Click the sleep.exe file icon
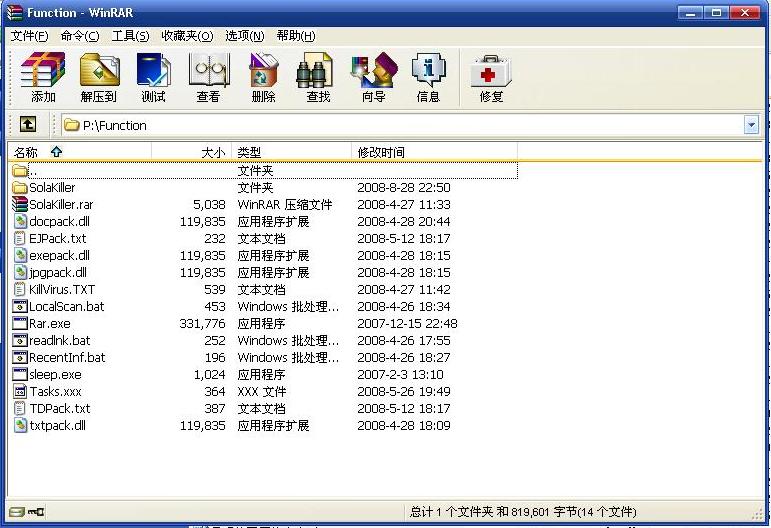Viewport: 771px width, 528px height. [x=20, y=374]
